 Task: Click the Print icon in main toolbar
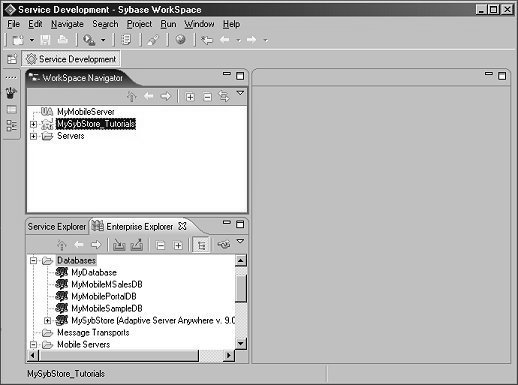(x=62, y=40)
